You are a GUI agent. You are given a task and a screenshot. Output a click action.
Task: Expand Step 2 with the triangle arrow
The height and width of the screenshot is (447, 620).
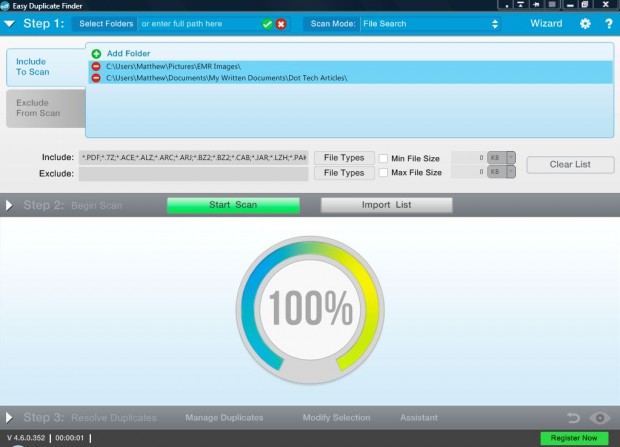9,205
